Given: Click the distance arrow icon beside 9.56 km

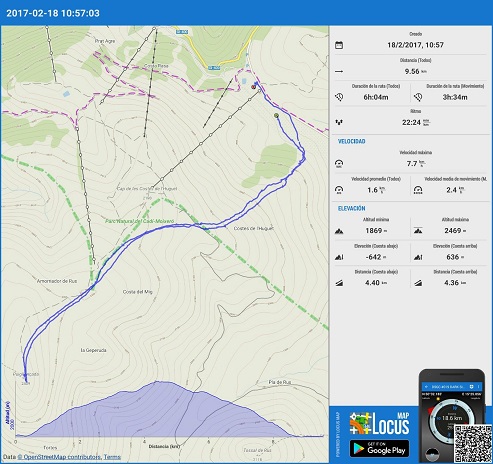Looking at the screenshot, I should pyautogui.click(x=339, y=71).
